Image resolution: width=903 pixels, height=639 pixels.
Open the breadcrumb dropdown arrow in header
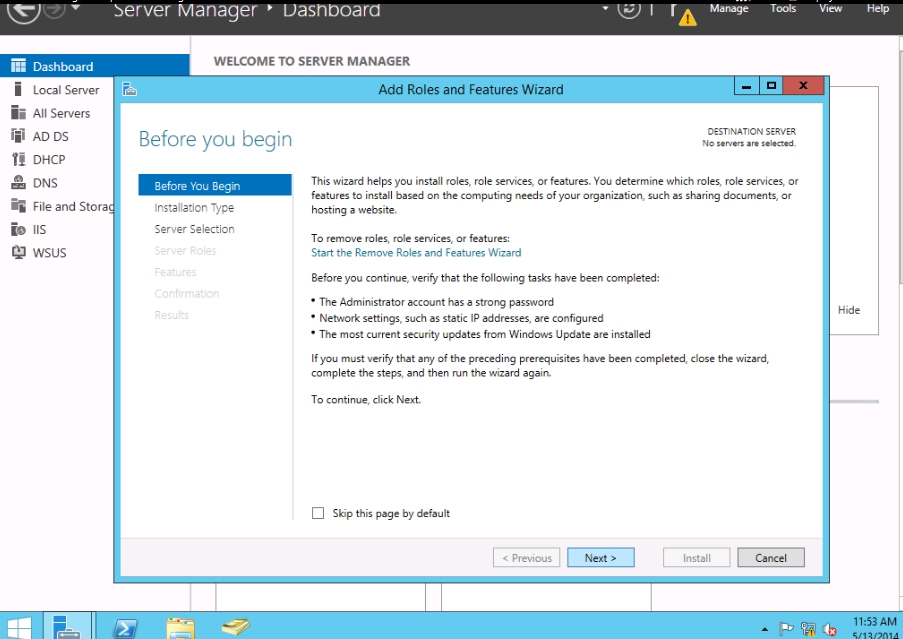click(605, 9)
